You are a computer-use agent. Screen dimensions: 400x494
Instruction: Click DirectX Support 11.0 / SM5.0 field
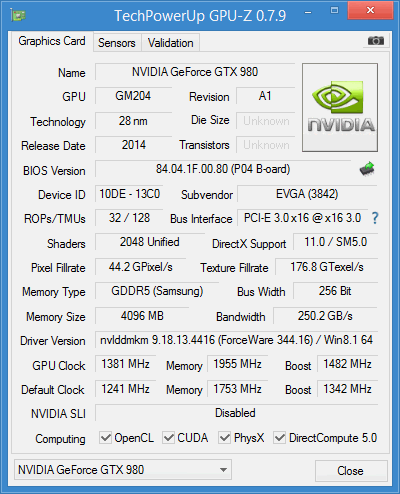[x=335, y=242]
